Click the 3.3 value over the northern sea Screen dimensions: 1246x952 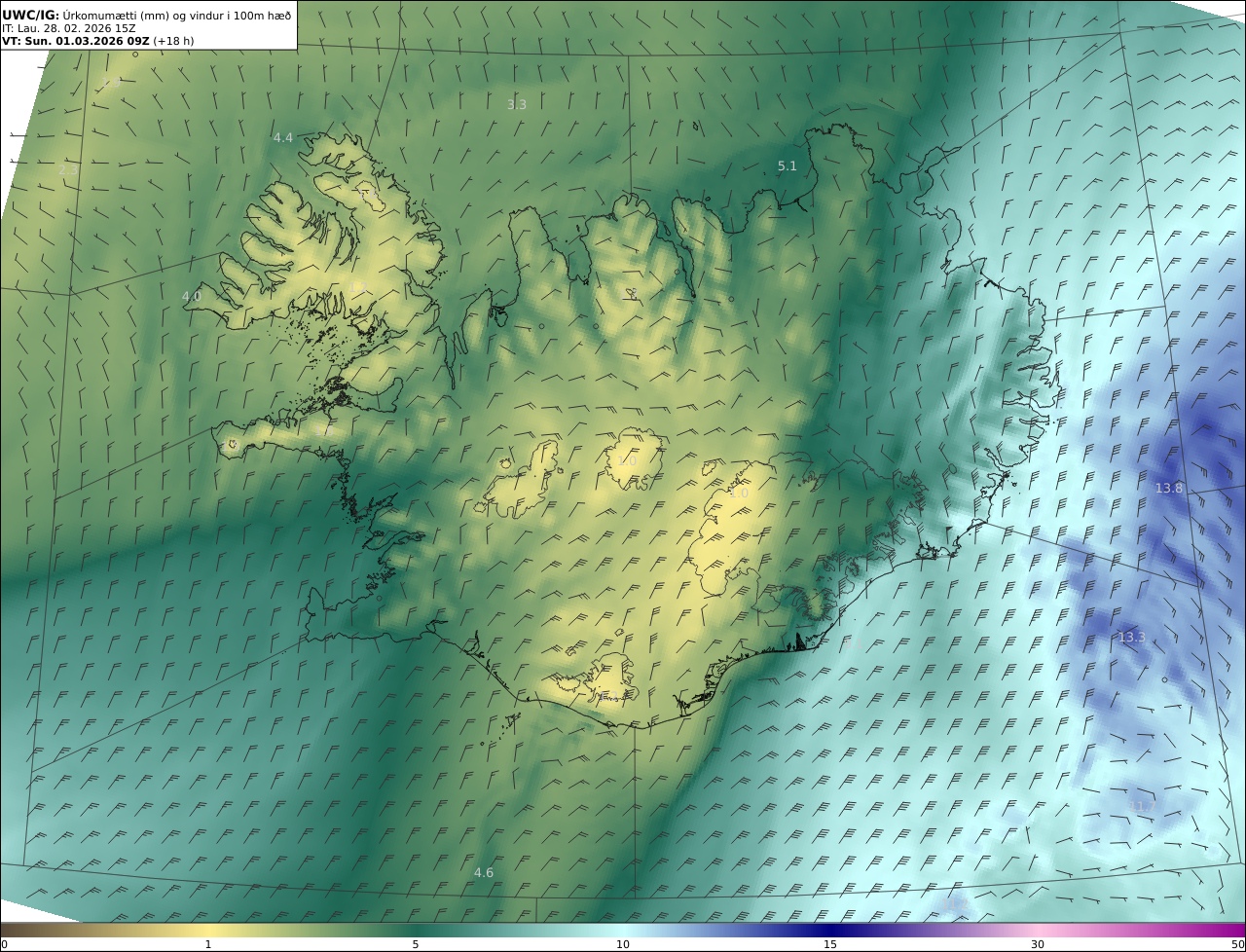pyautogui.click(x=517, y=104)
